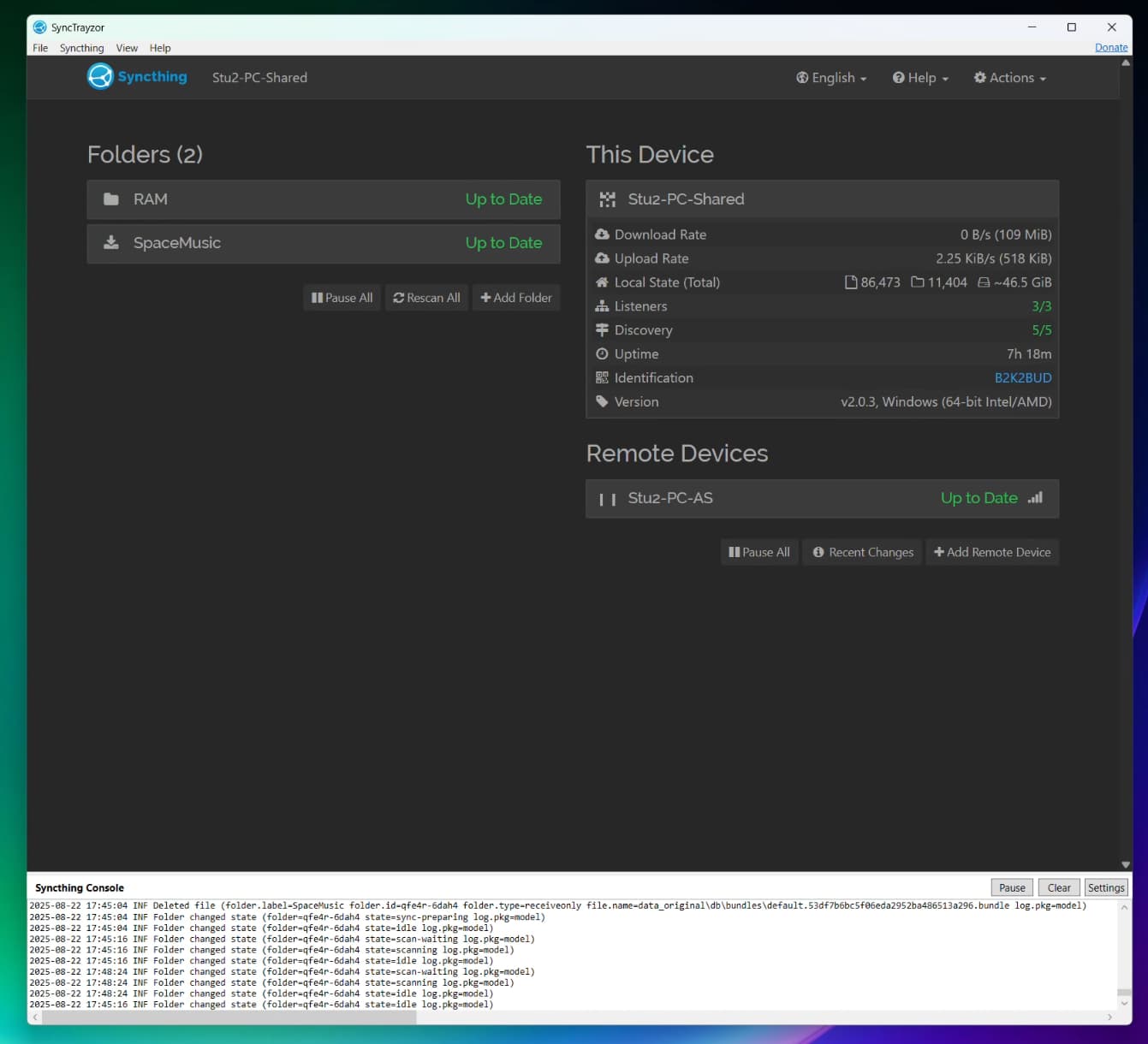1148x1044 pixels.
Task: Clear the Syncthing Console log
Action: [x=1059, y=888]
